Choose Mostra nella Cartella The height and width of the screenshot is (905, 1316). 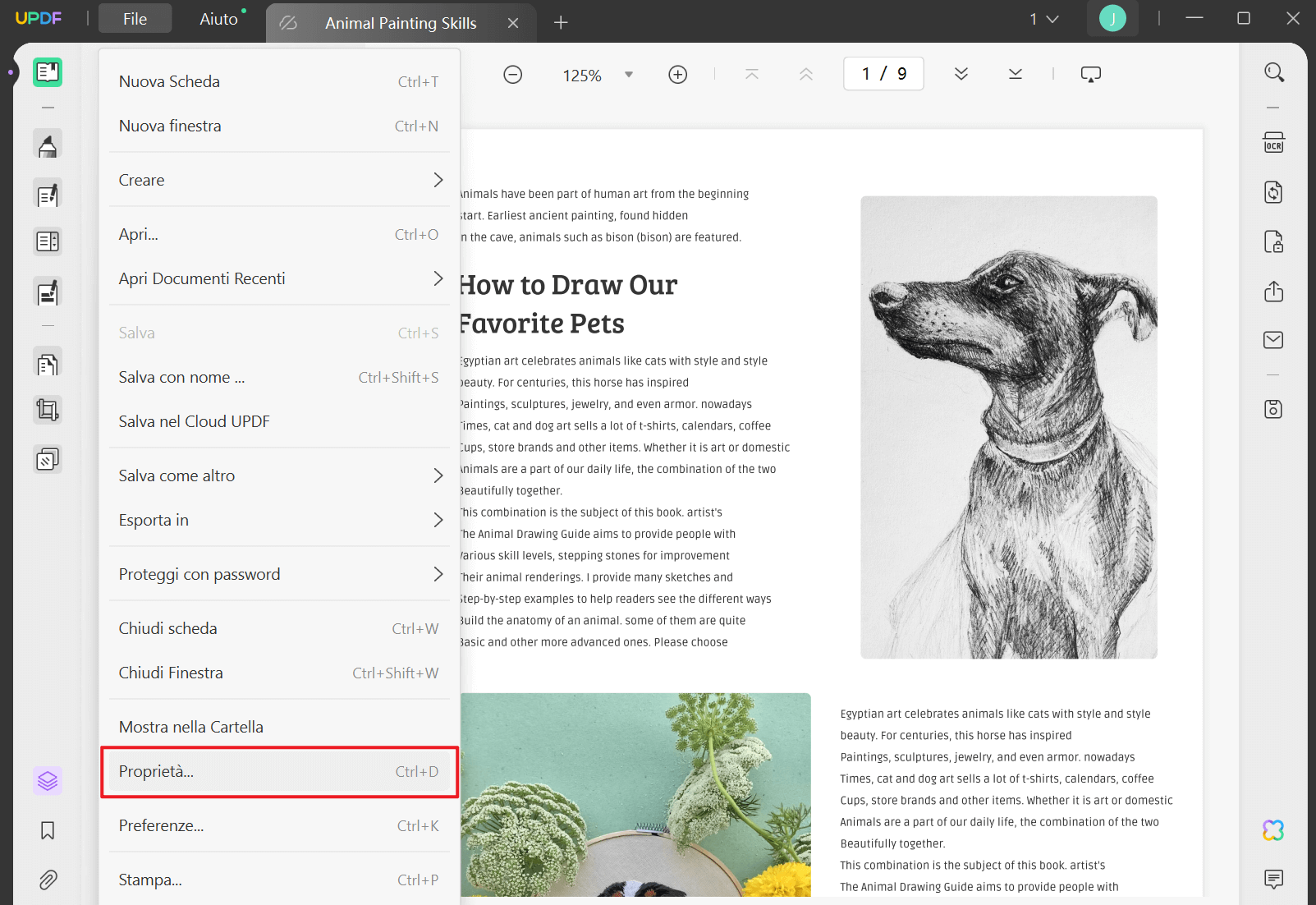pyautogui.click(x=279, y=727)
